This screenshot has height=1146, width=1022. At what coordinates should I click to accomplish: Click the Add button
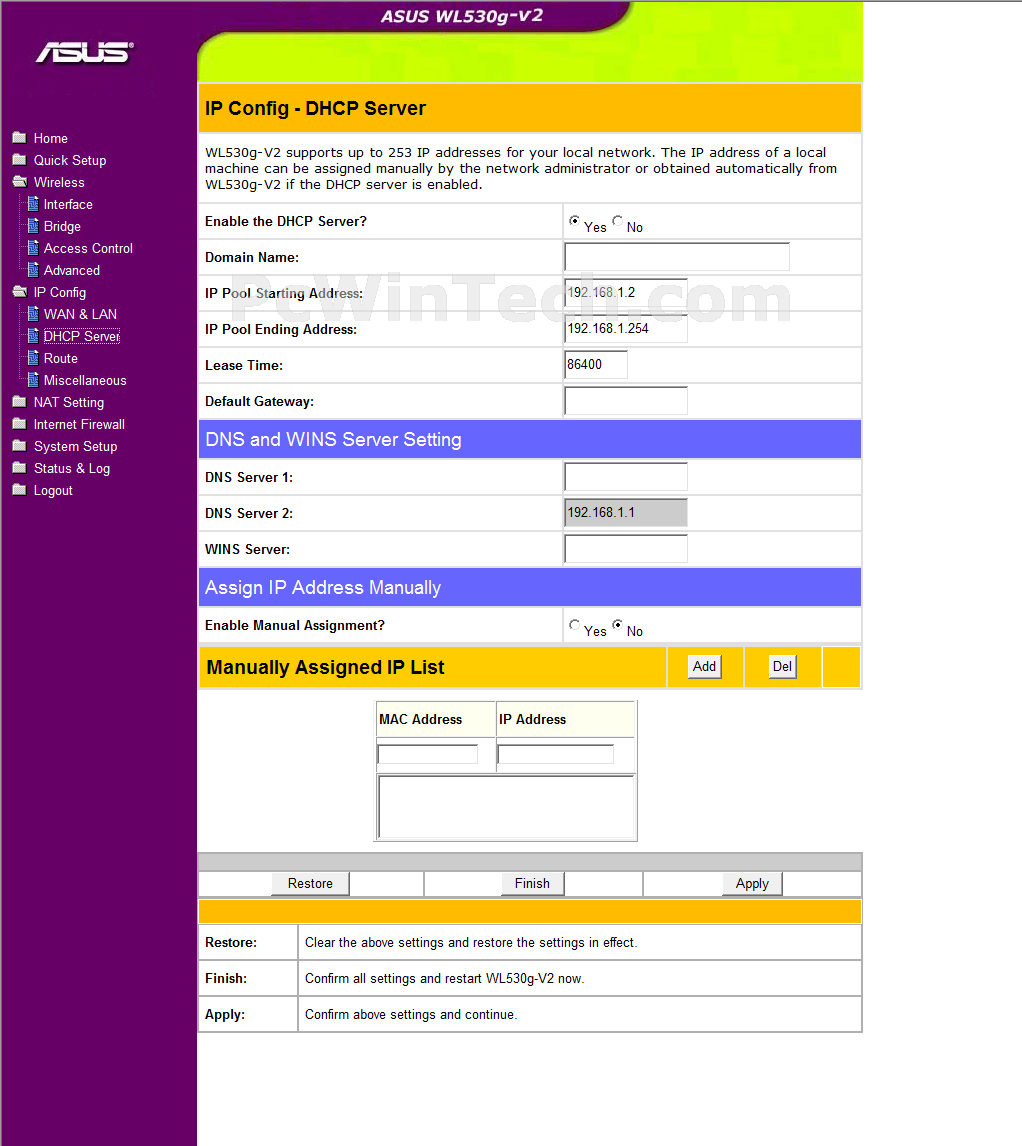(x=705, y=667)
